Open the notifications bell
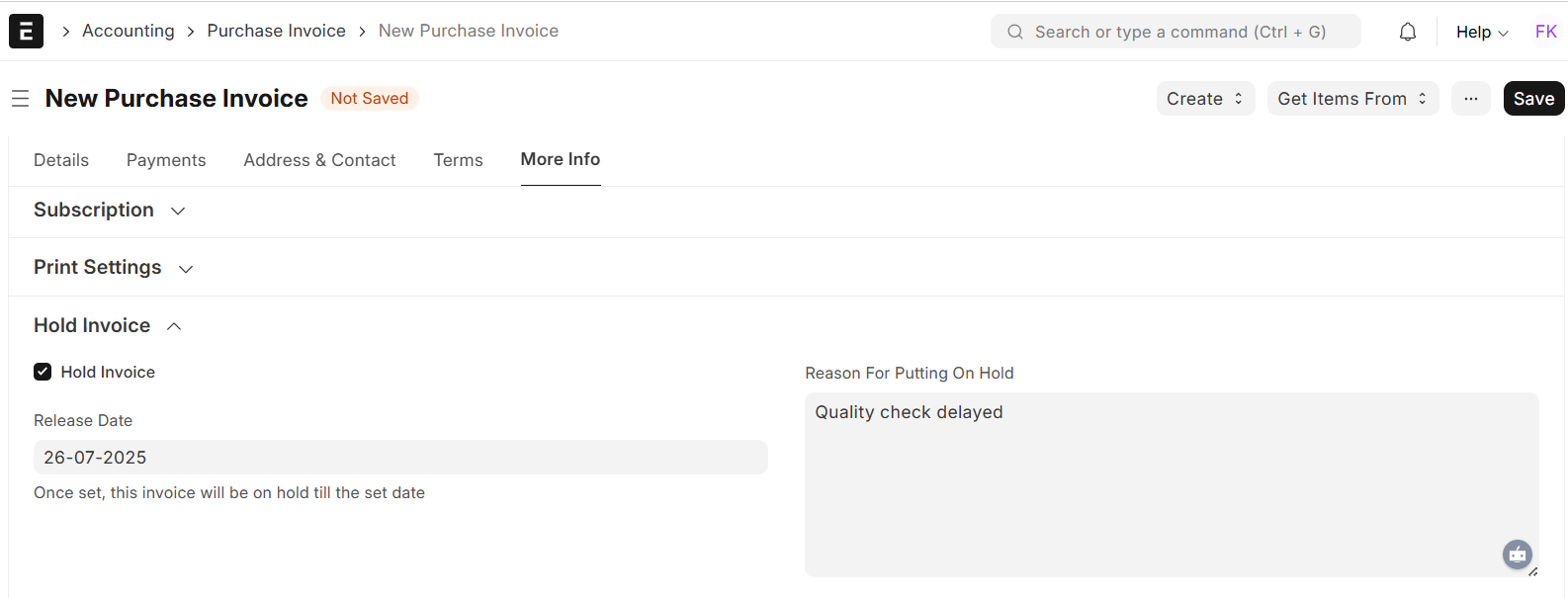The image size is (1568, 598). coord(1407,32)
